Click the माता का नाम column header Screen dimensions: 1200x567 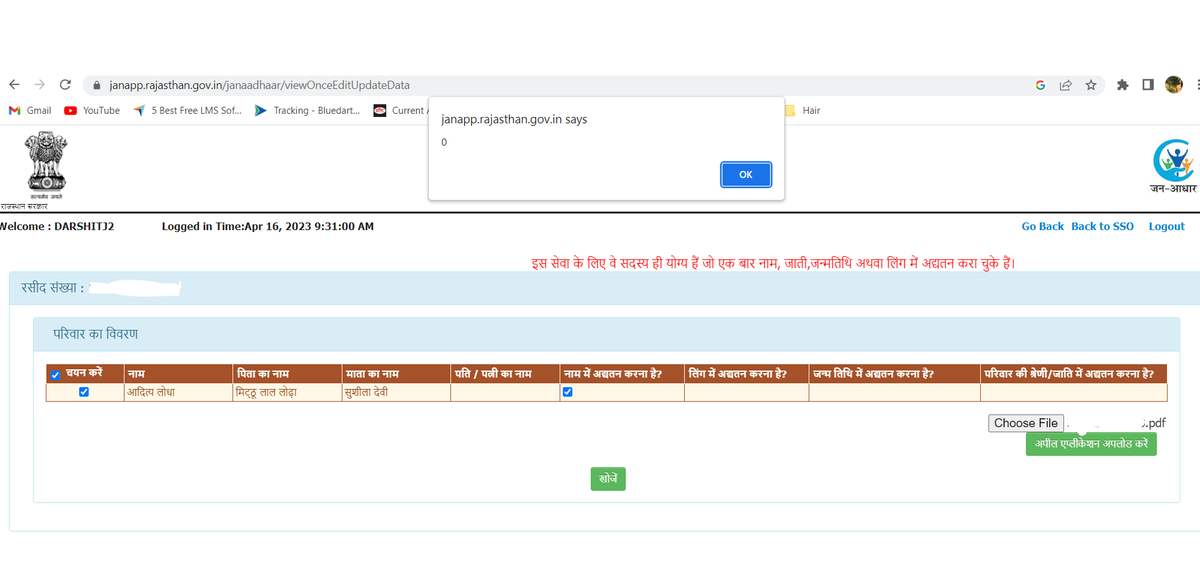[396, 374]
